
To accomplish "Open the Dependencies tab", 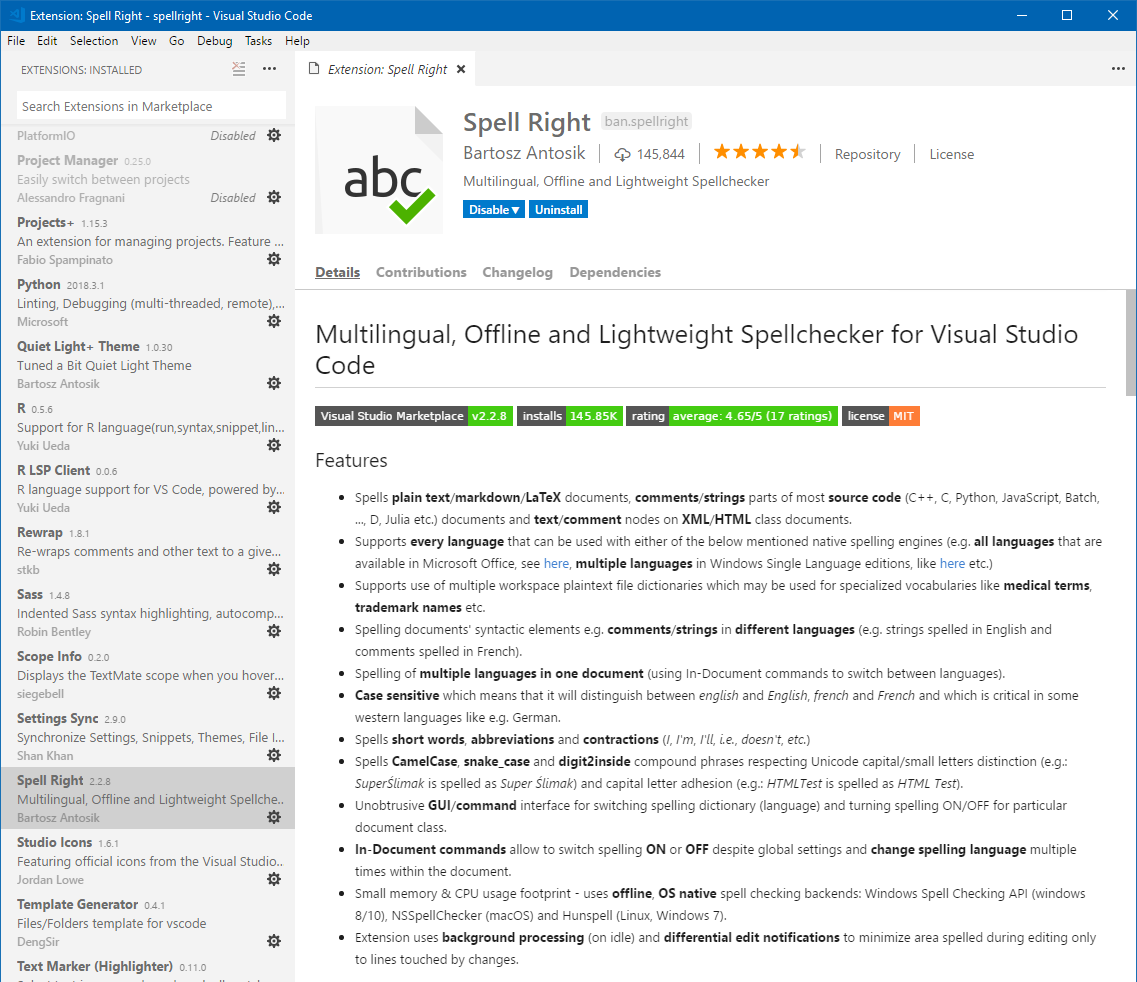I will (x=615, y=272).
